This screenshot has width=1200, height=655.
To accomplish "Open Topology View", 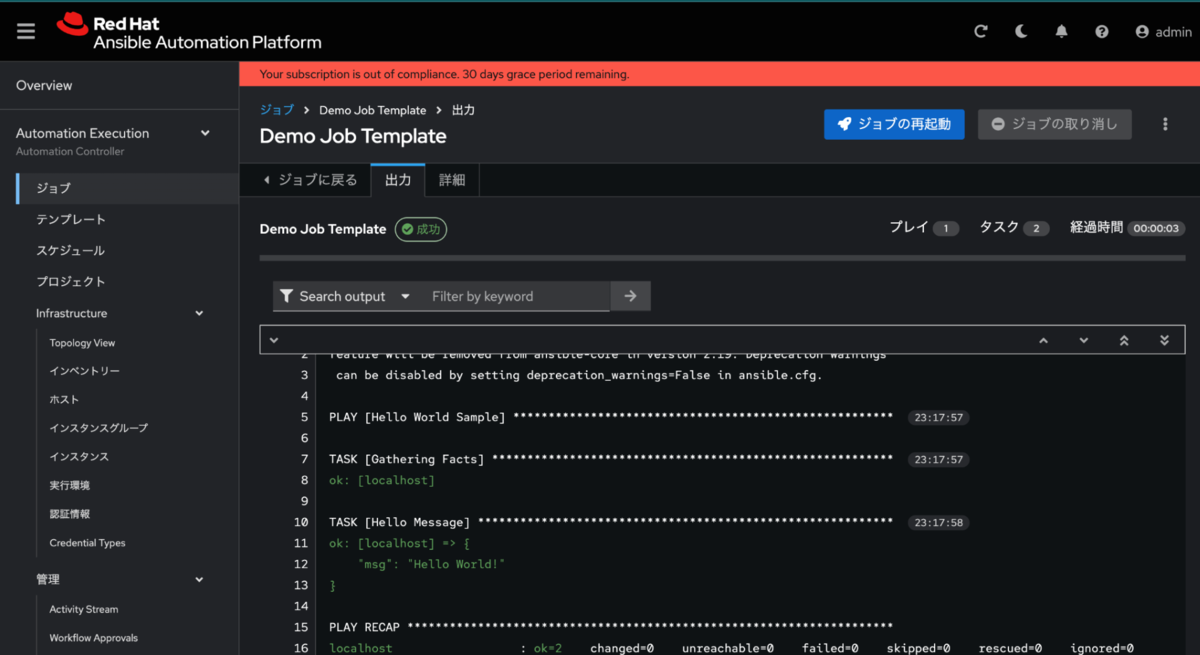I will point(82,343).
